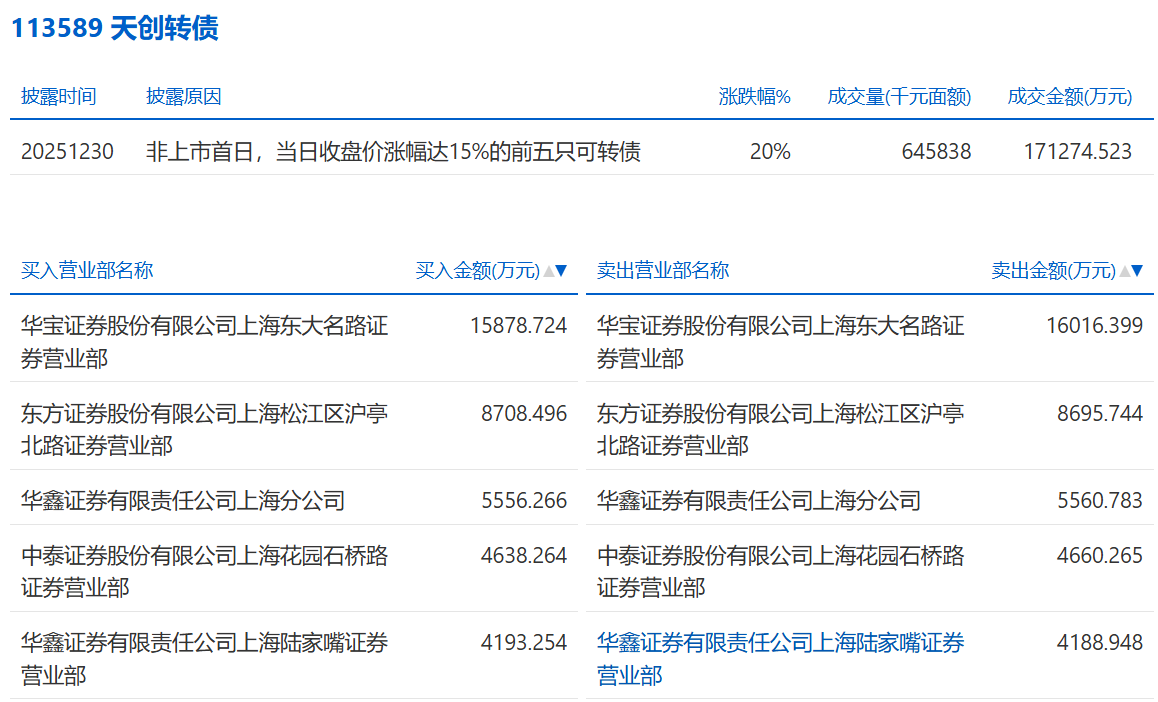Sort ascending by 卖出金额 gray up arrow
The image size is (1158, 702).
point(1125,271)
